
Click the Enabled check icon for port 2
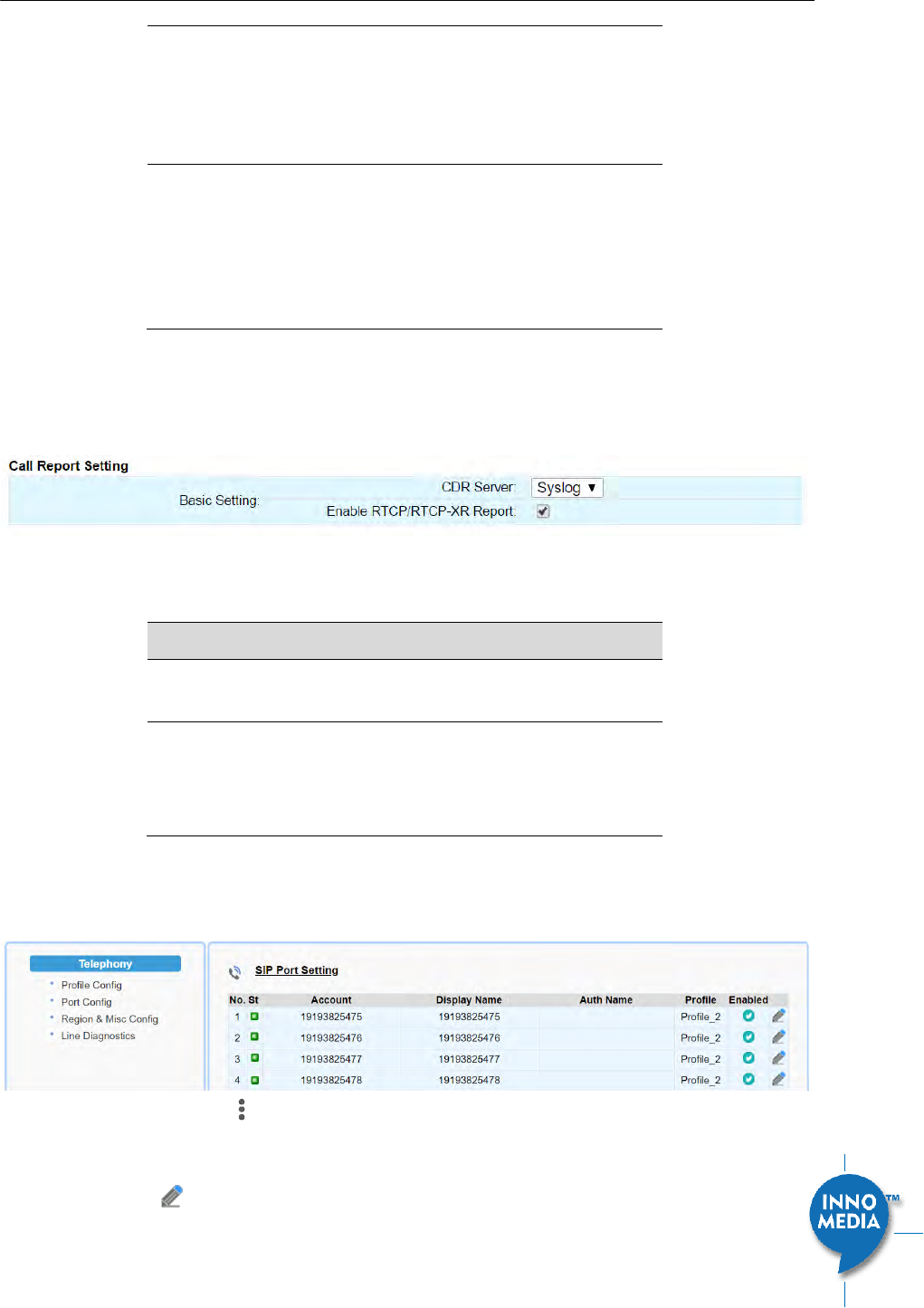click(748, 1036)
